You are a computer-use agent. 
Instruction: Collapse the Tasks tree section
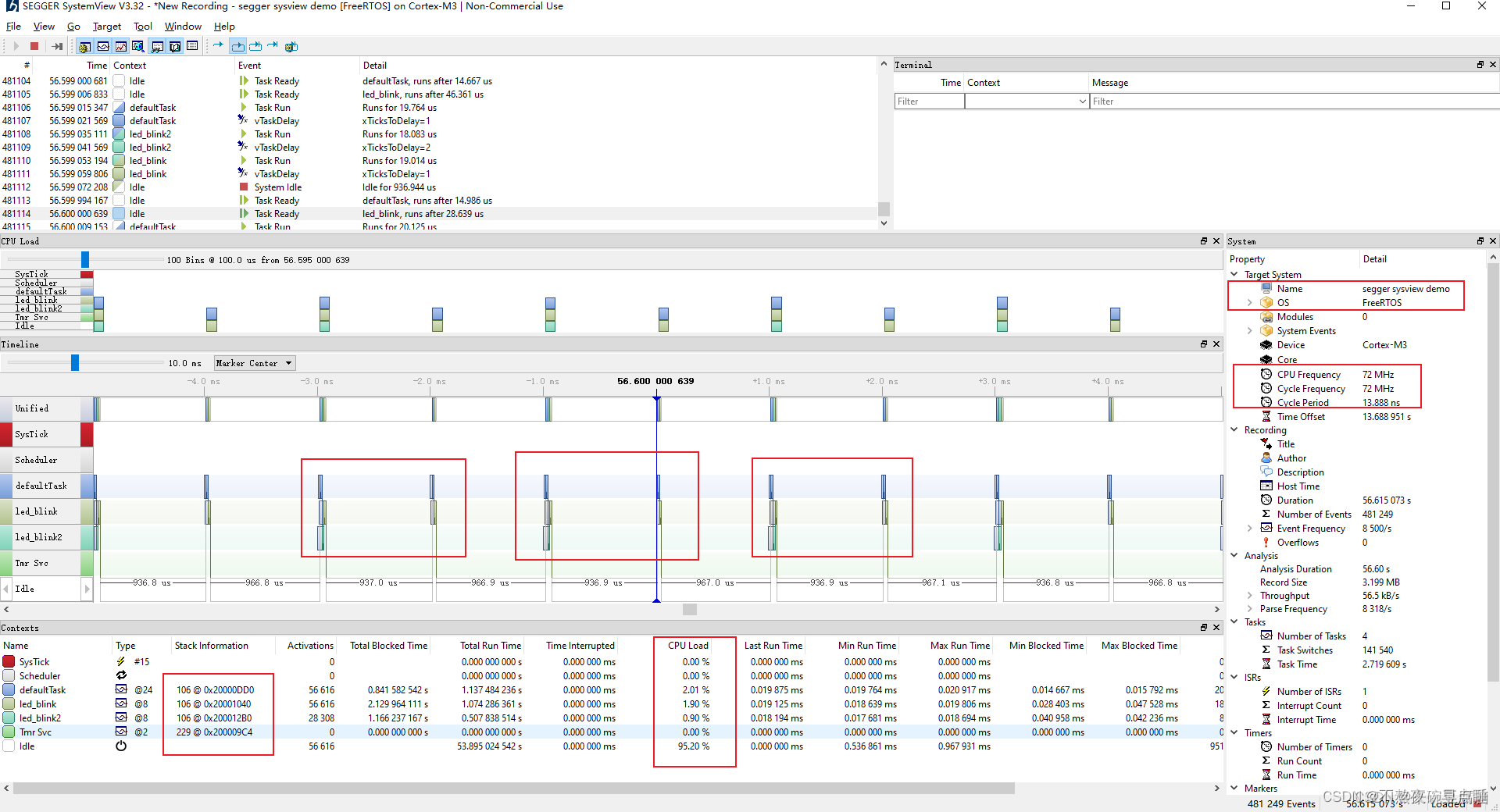pos(1234,622)
